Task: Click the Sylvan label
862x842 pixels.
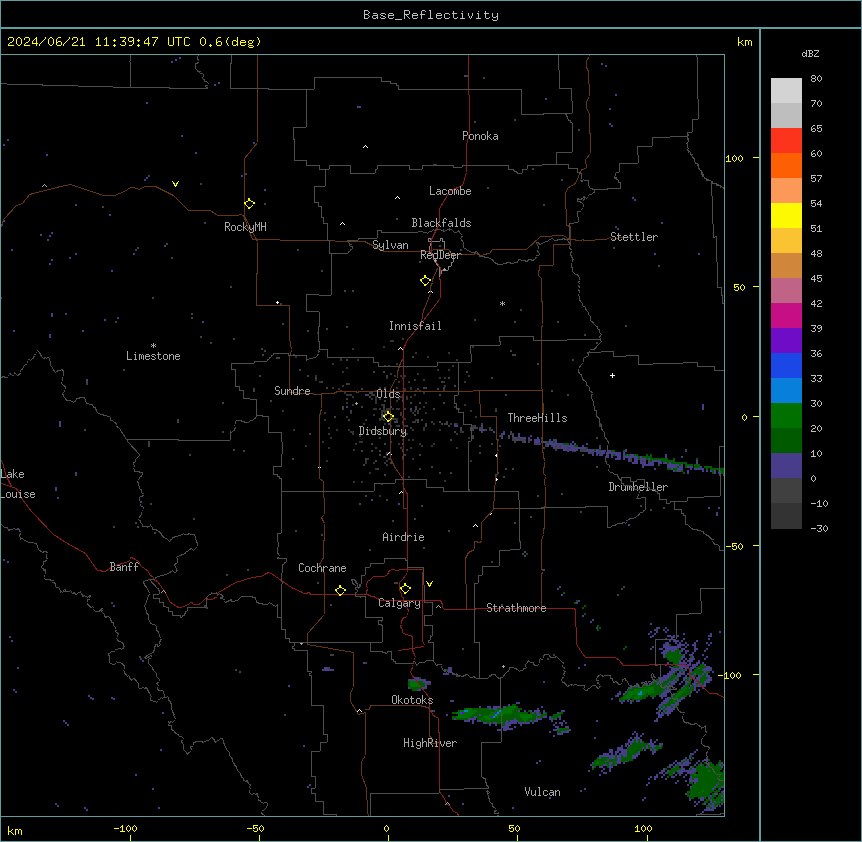Action: click(390, 245)
